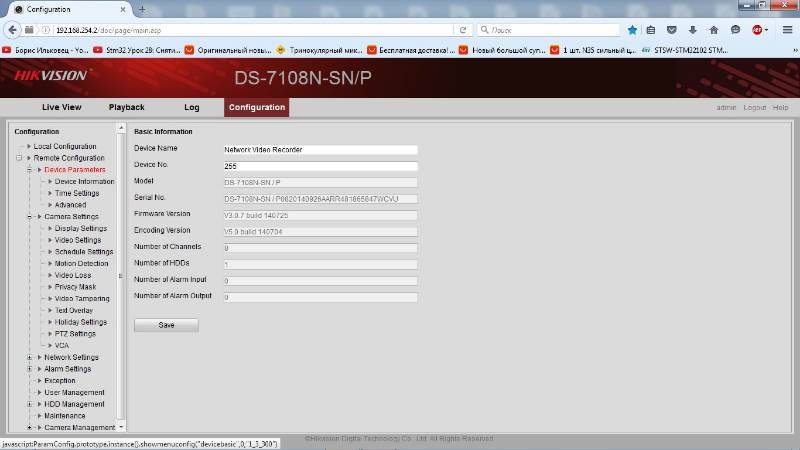Collapse the Device Parameters tree node
This screenshot has width=800, height=450.
pyautogui.click(x=30, y=170)
